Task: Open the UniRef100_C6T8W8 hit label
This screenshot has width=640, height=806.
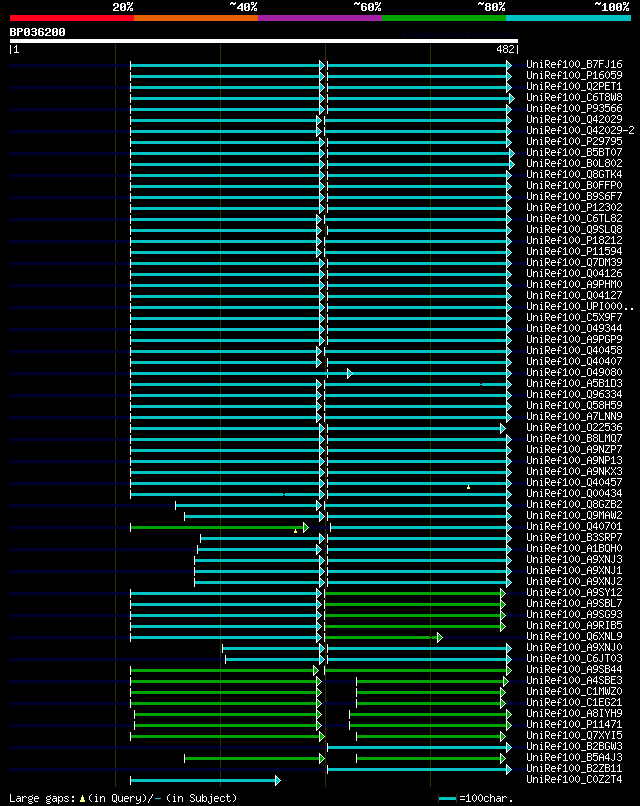Action: (x=574, y=97)
